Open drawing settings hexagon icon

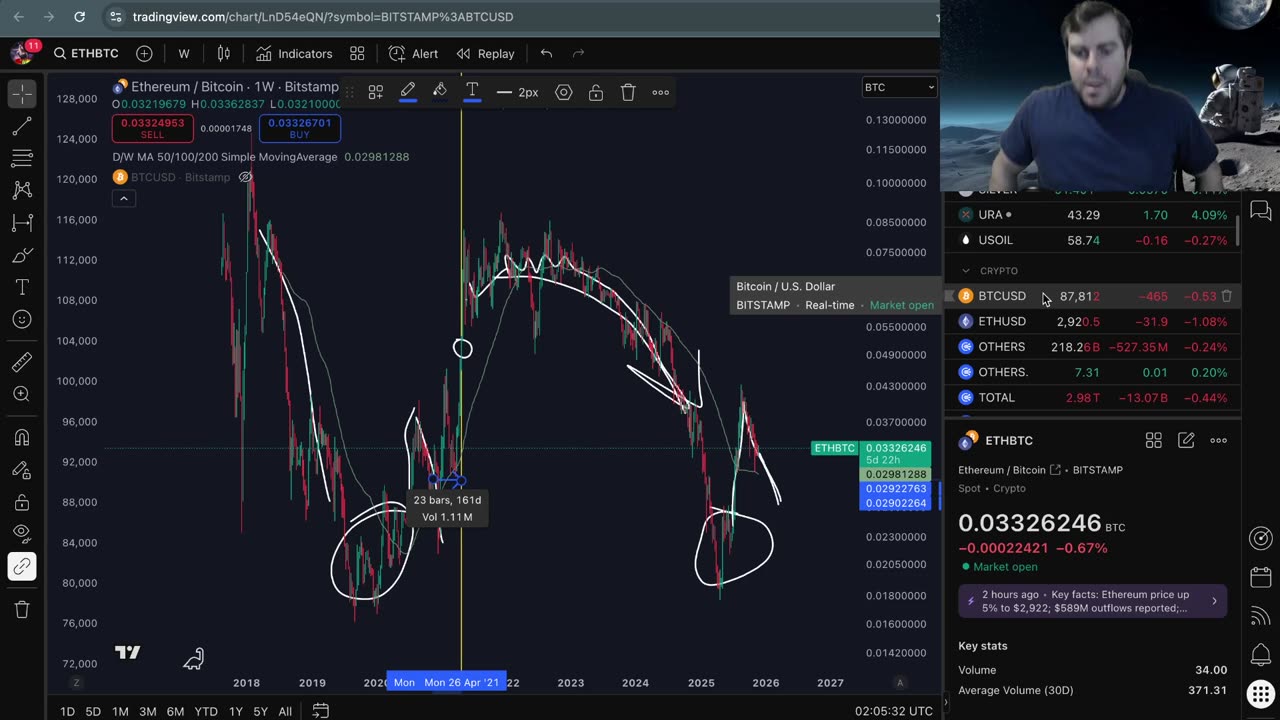coord(564,92)
